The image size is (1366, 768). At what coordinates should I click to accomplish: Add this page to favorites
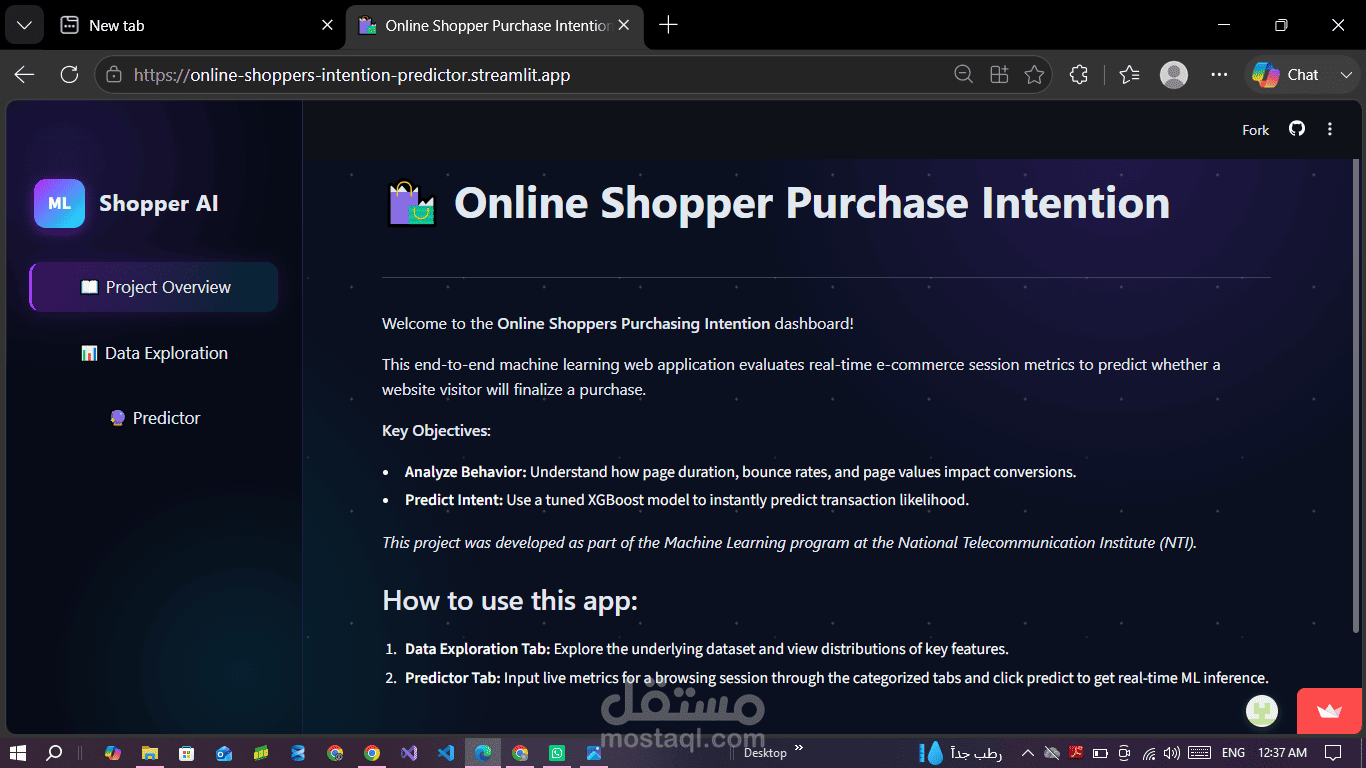click(1034, 75)
